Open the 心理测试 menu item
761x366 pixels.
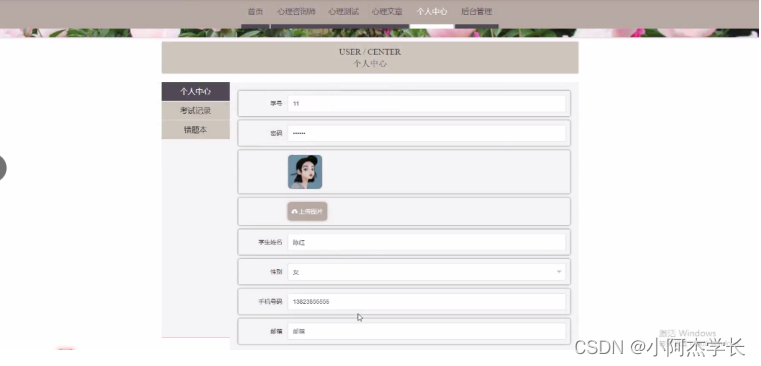pos(343,12)
